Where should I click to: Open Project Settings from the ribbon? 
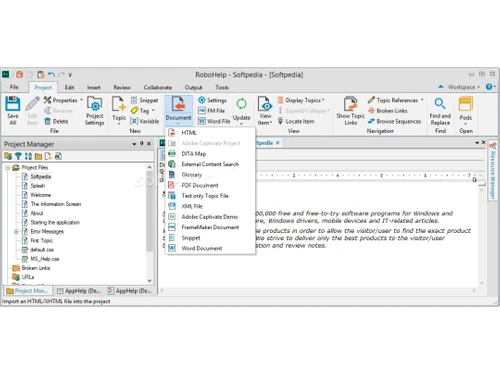tap(95, 110)
